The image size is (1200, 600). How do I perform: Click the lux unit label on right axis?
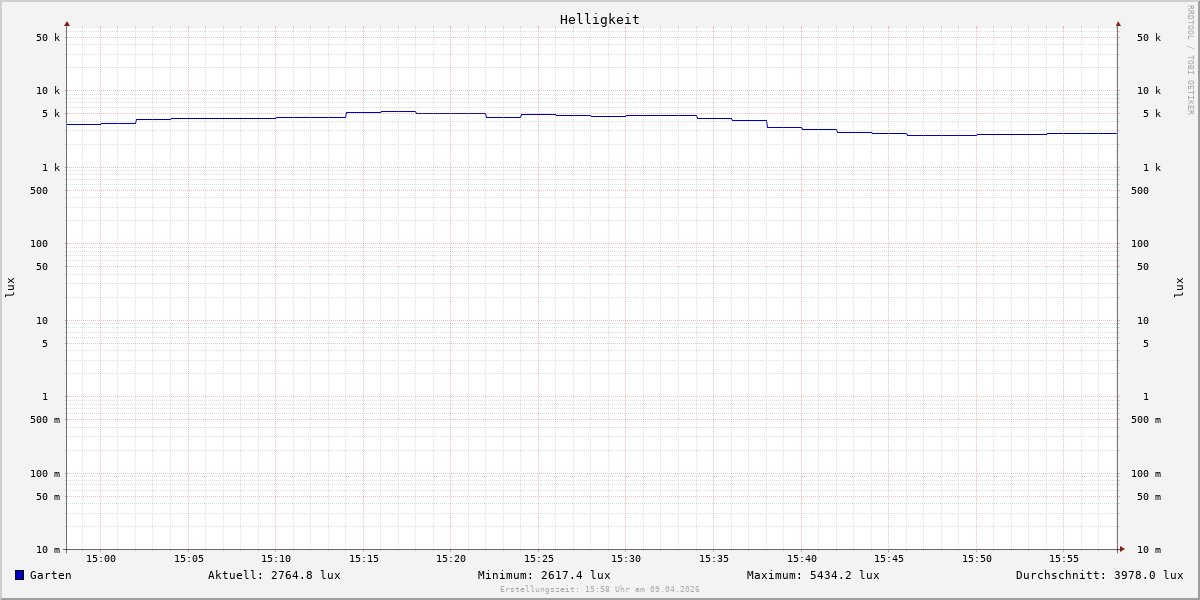[x=1179, y=287]
